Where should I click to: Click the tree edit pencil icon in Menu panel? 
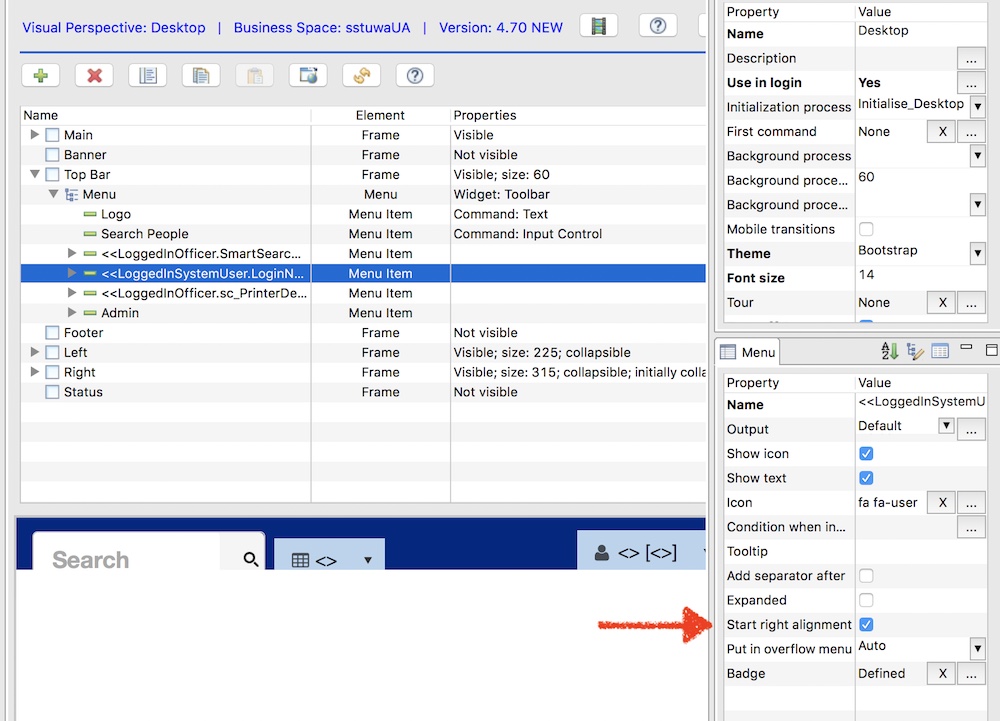coord(915,351)
